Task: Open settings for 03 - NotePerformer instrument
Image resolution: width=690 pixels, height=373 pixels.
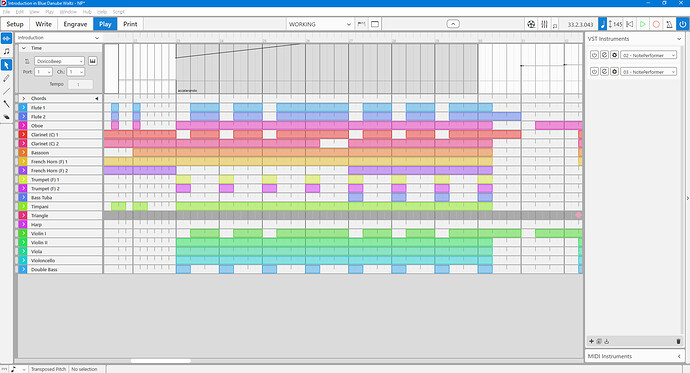Action: click(x=615, y=71)
